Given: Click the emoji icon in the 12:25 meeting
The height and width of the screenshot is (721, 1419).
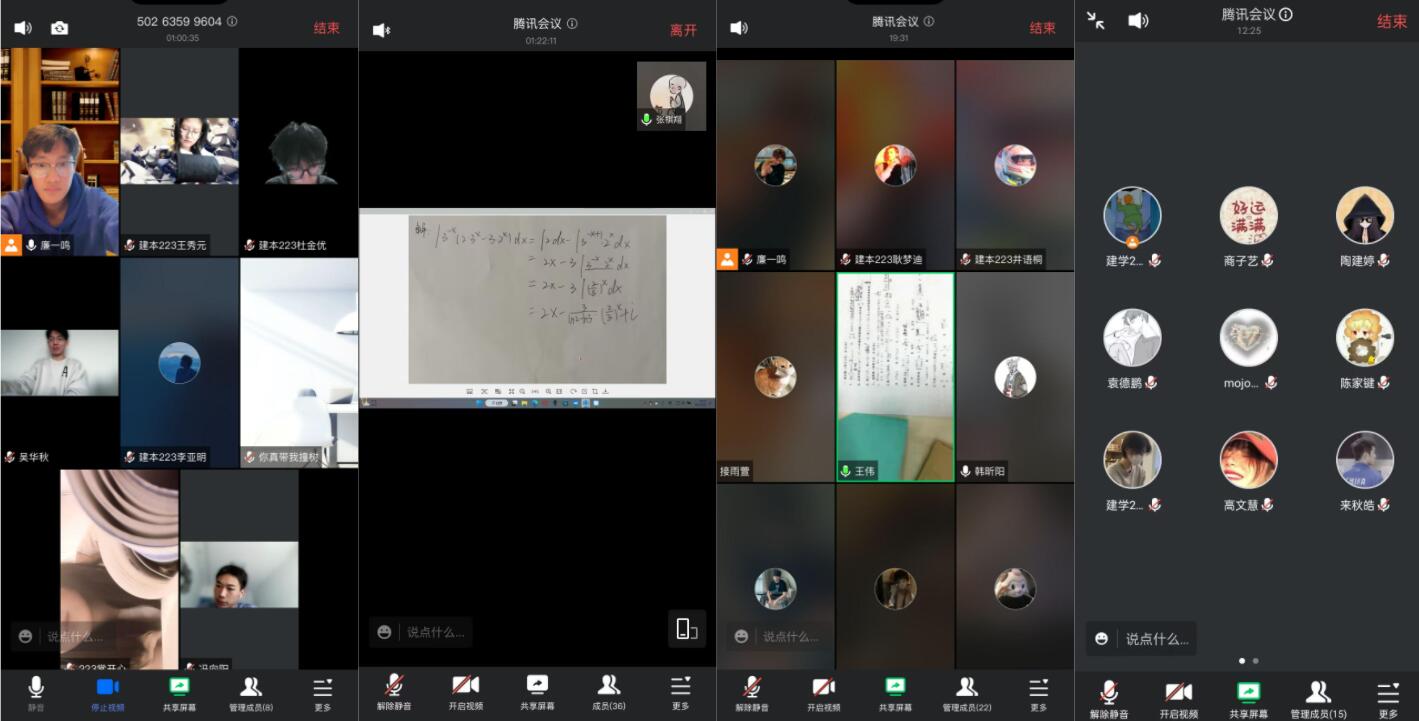Looking at the screenshot, I should [x=1102, y=639].
